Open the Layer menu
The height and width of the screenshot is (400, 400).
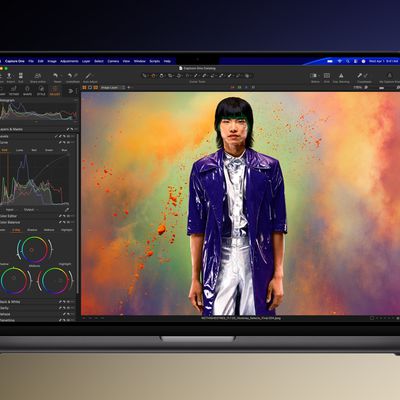click(86, 61)
